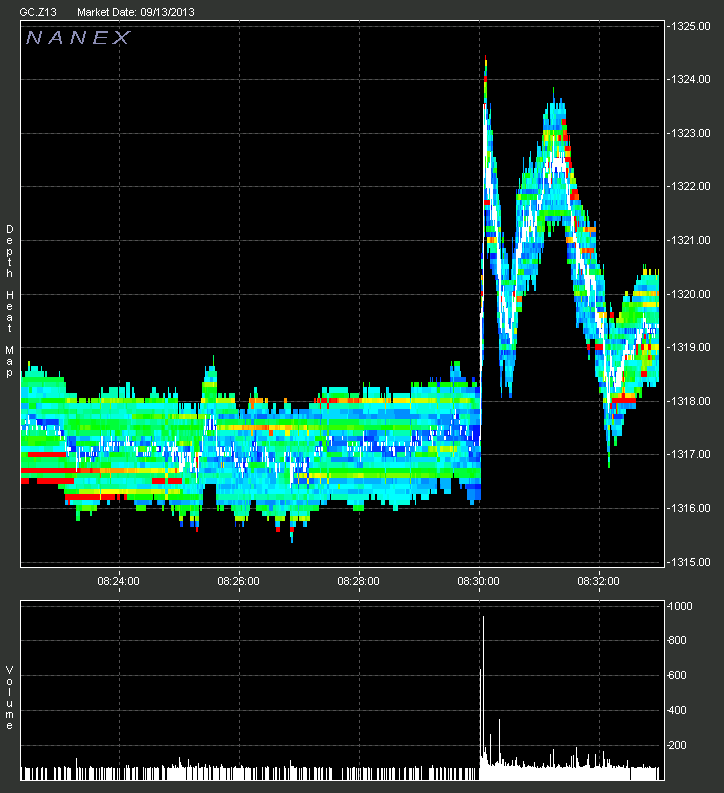Viewport: 724px width, 793px height.
Task: Click the 08:28:00 time axis label
Action: pos(358,582)
